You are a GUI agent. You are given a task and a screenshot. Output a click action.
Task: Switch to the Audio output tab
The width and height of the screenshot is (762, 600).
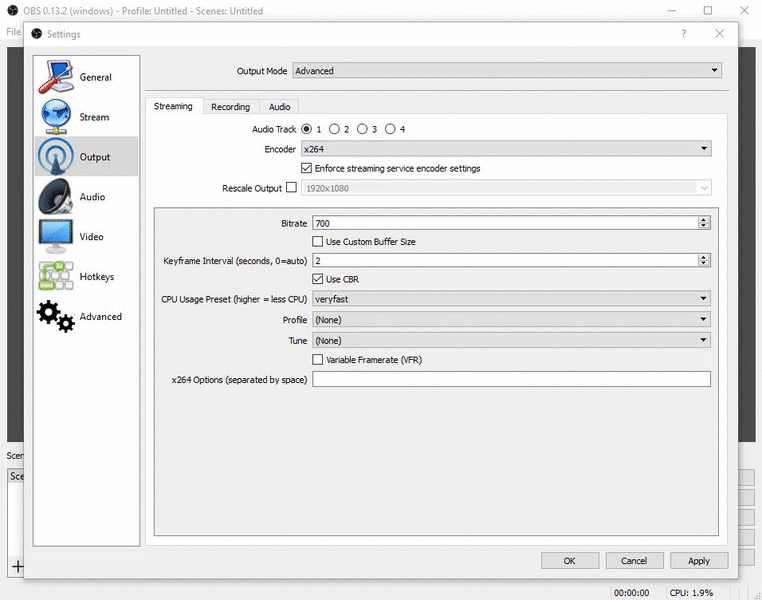pos(279,107)
